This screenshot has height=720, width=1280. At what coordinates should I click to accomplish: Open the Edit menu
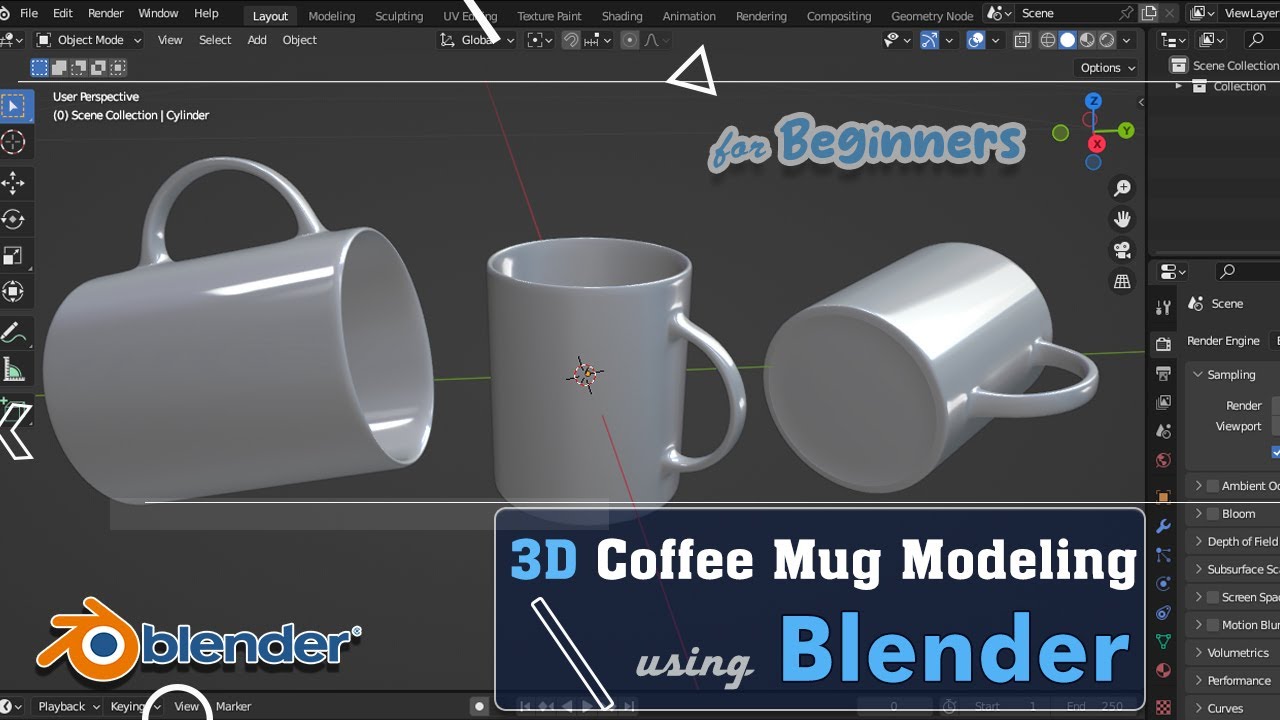[x=63, y=13]
